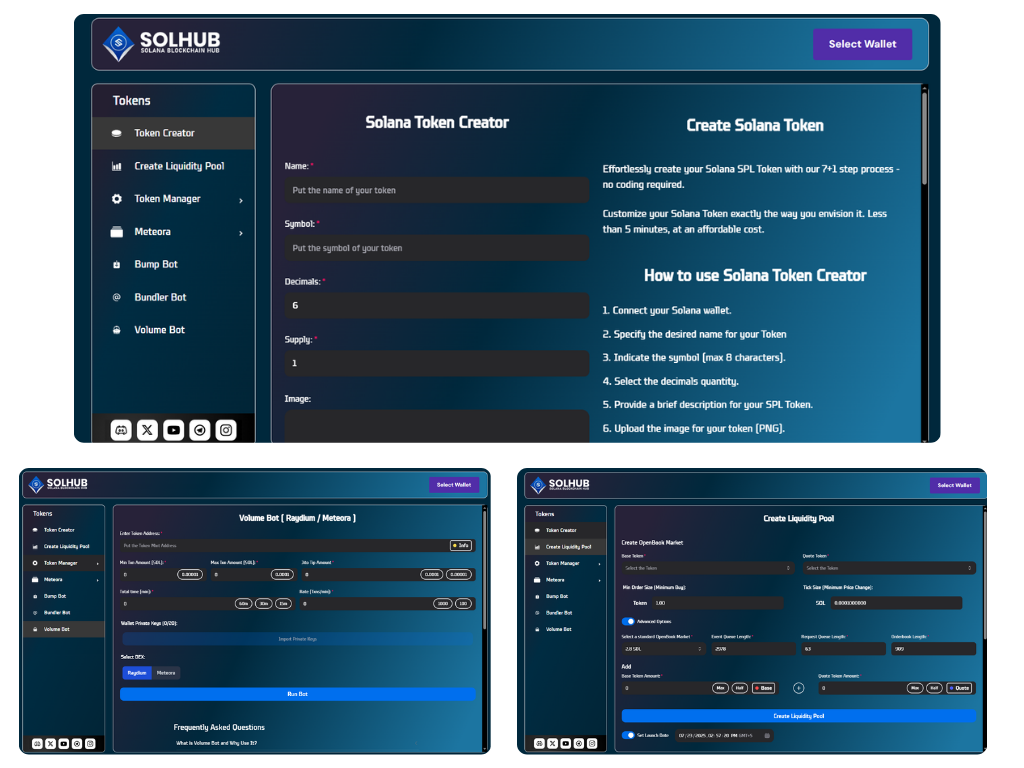
Task: Click the blue Create Liquidity Pool submit button
Action: [x=798, y=716]
